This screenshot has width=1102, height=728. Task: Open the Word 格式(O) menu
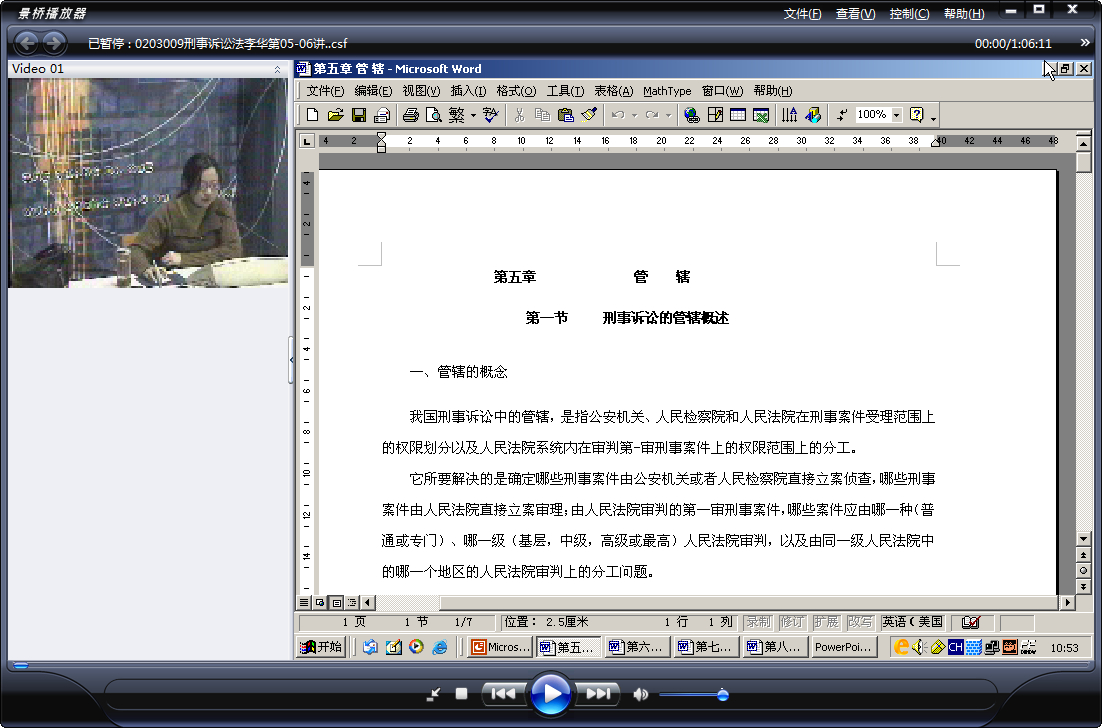click(516, 91)
